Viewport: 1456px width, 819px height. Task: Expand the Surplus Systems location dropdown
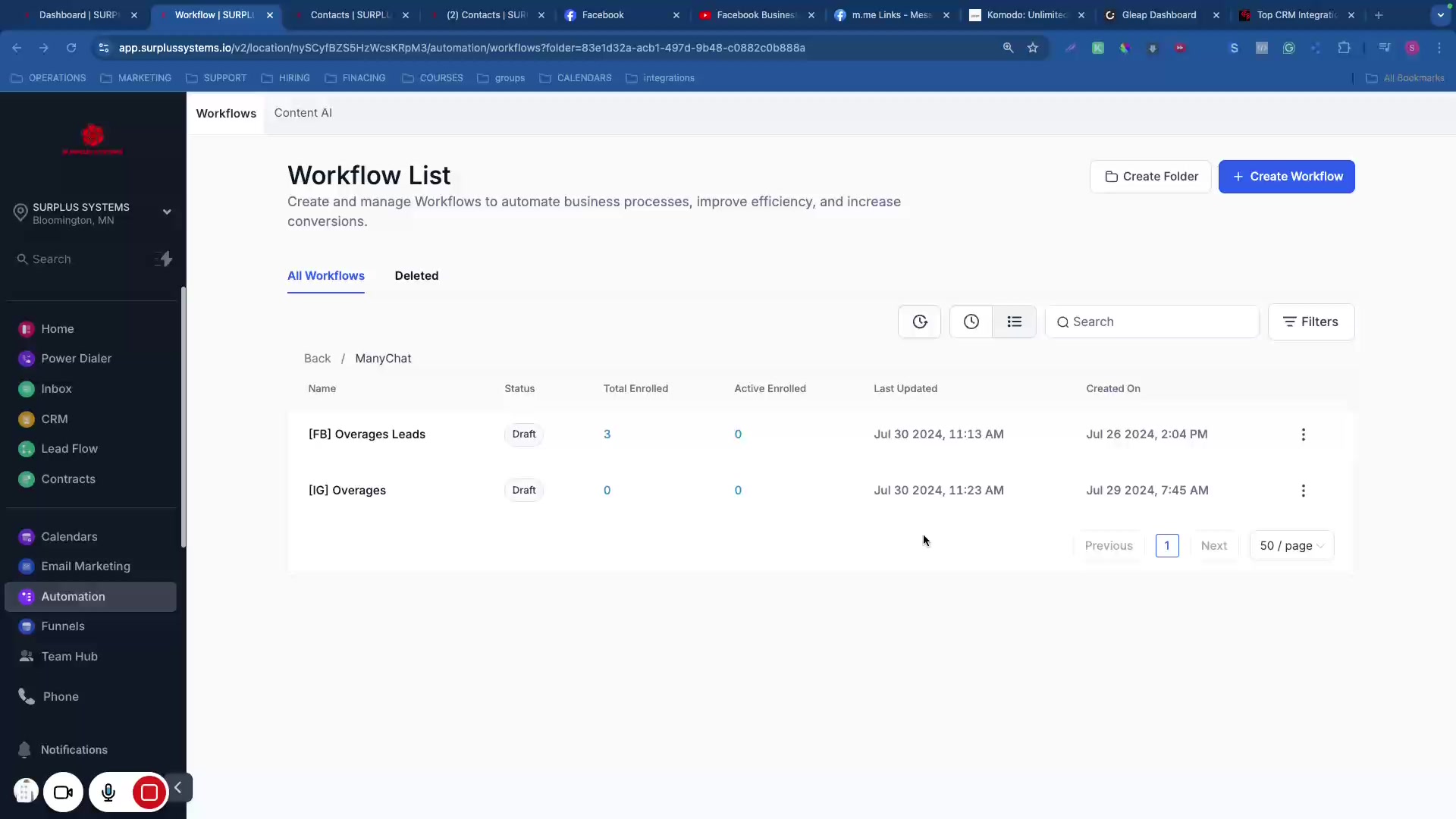click(167, 212)
